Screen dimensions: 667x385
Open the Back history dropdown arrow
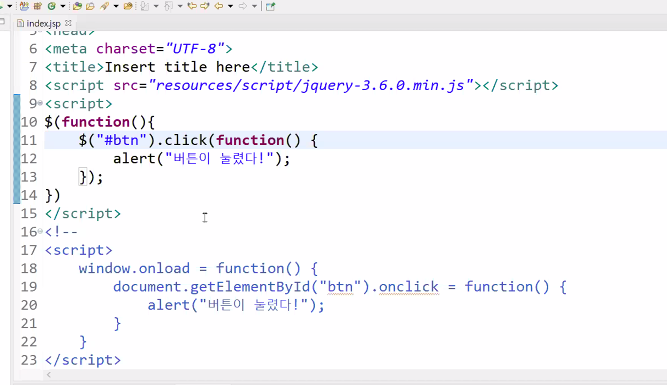(230, 6)
